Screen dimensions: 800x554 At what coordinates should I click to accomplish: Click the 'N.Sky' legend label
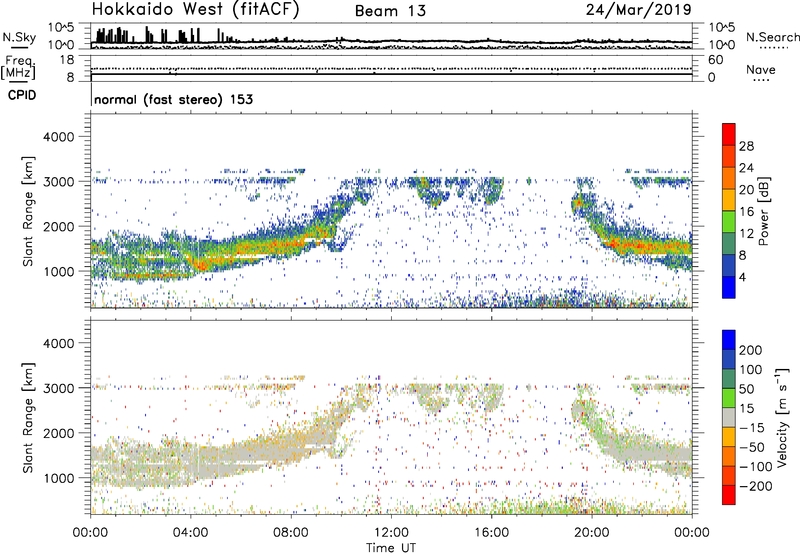(x=19, y=37)
